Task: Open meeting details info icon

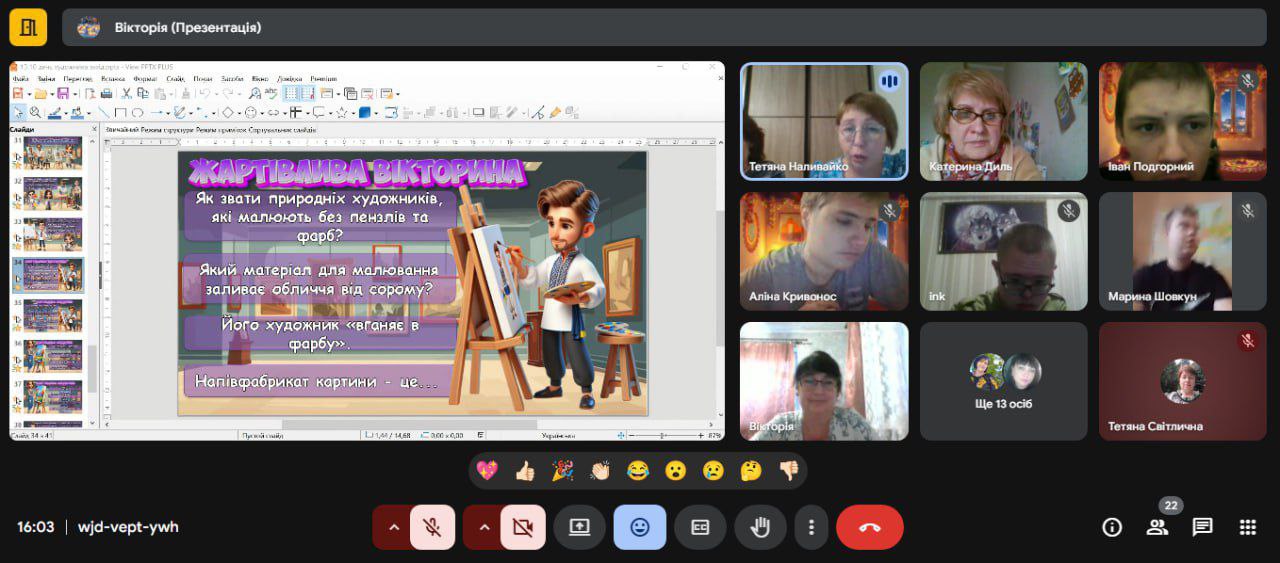Action: click(x=1111, y=527)
